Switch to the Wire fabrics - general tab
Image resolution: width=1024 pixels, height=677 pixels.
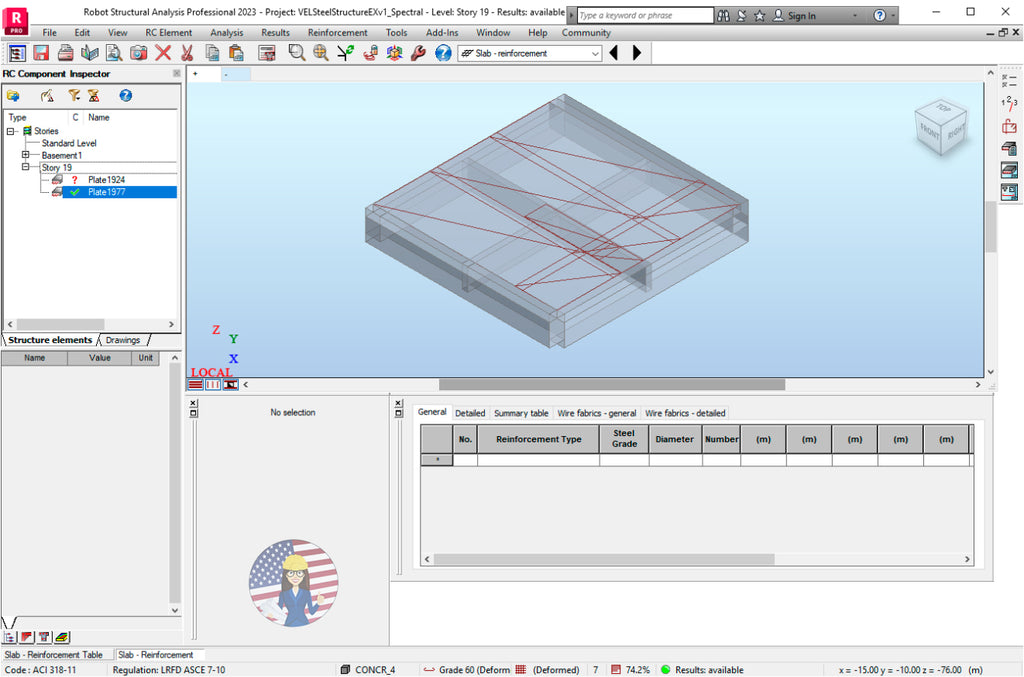point(597,413)
